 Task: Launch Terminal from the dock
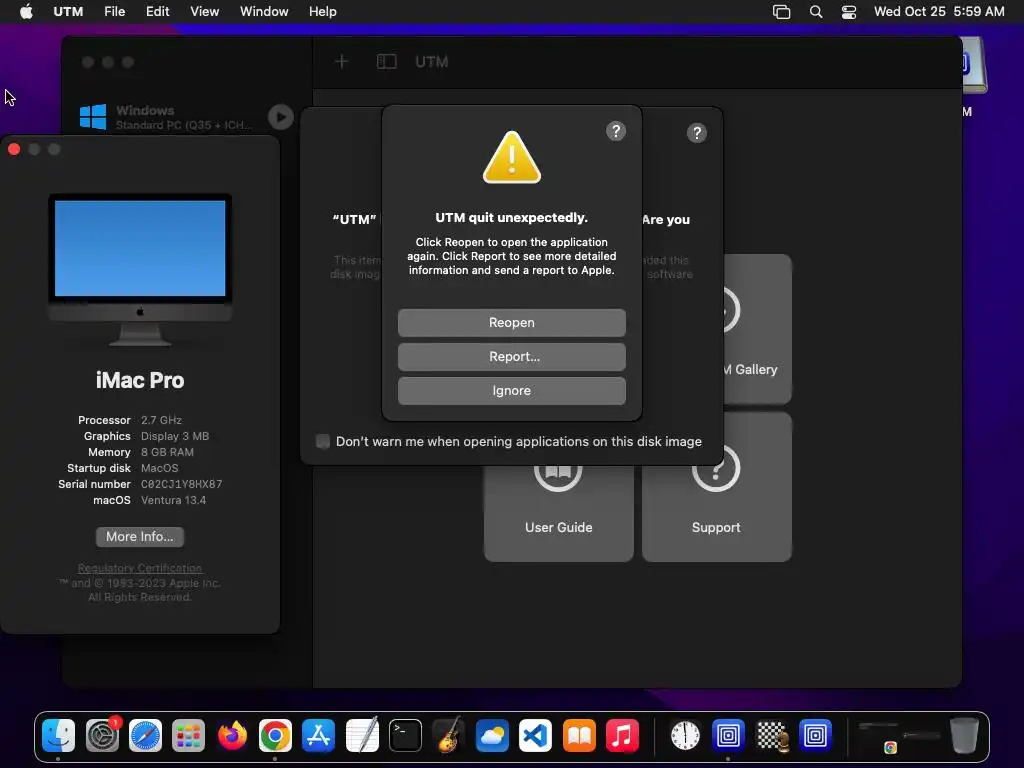(x=405, y=736)
